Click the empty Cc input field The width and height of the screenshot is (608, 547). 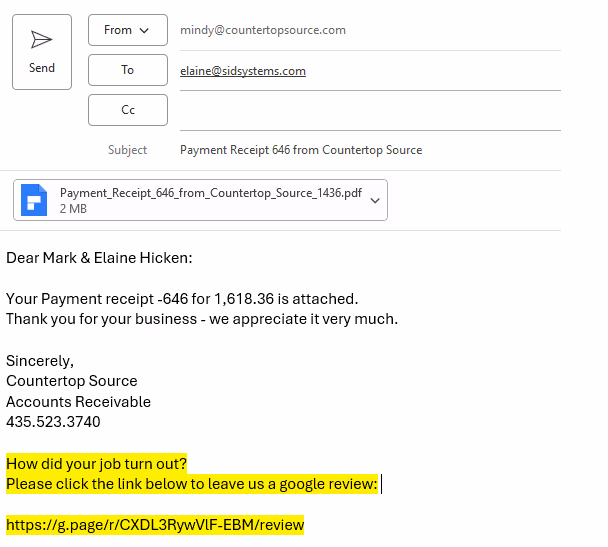click(x=370, y=110)
